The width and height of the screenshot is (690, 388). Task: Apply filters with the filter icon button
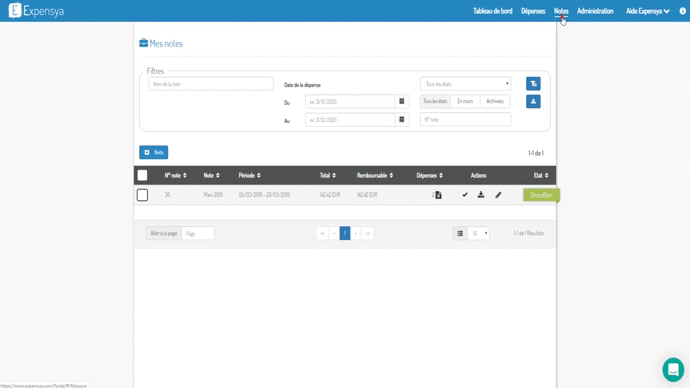(533, 84)
